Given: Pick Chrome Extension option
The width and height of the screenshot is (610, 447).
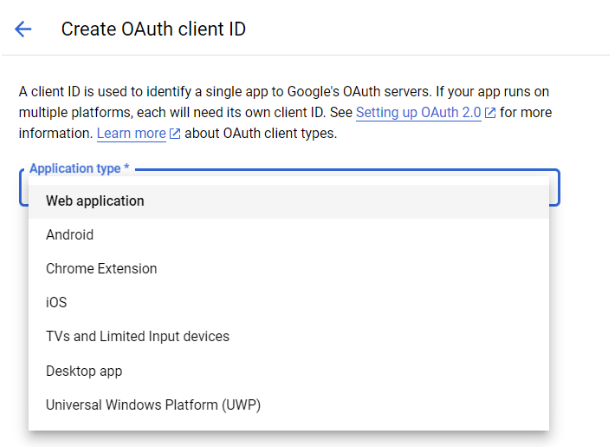Looking at the screenshot, I should tap(289, 269).
